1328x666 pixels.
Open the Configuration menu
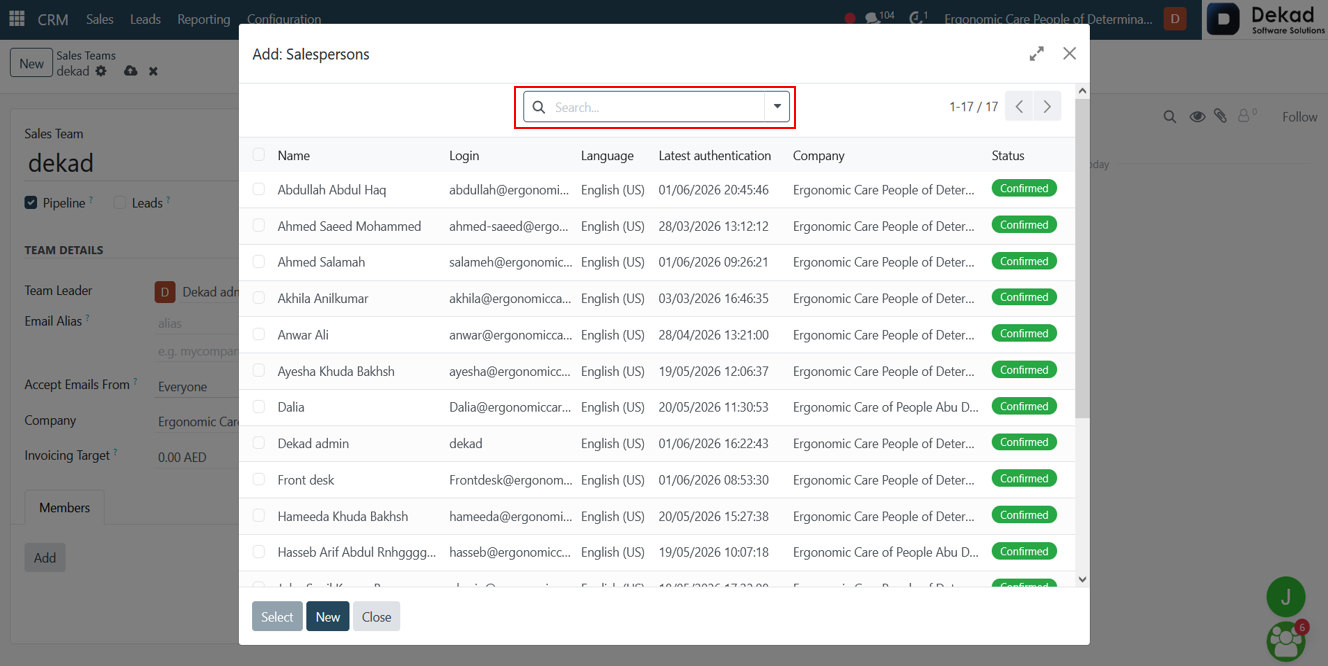point(284,19)
